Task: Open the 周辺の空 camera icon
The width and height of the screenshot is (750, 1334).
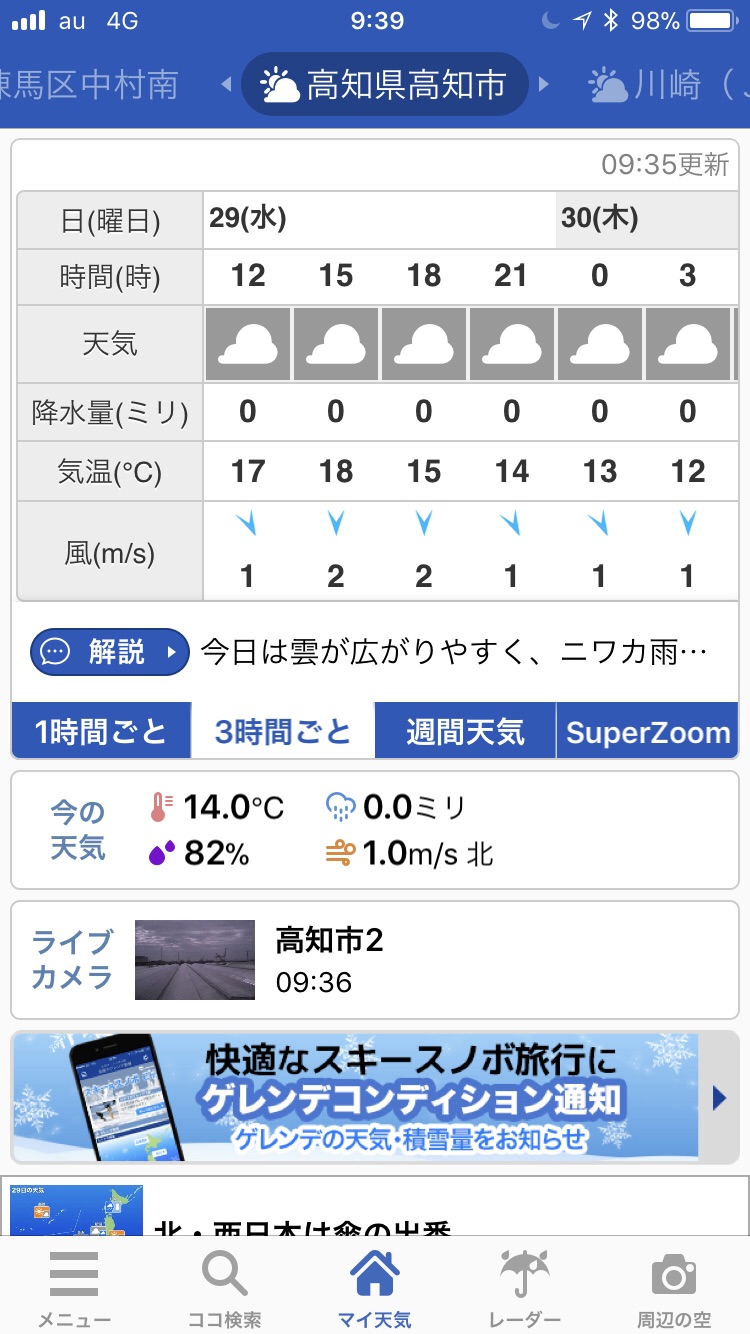Action: [673, 1274]
